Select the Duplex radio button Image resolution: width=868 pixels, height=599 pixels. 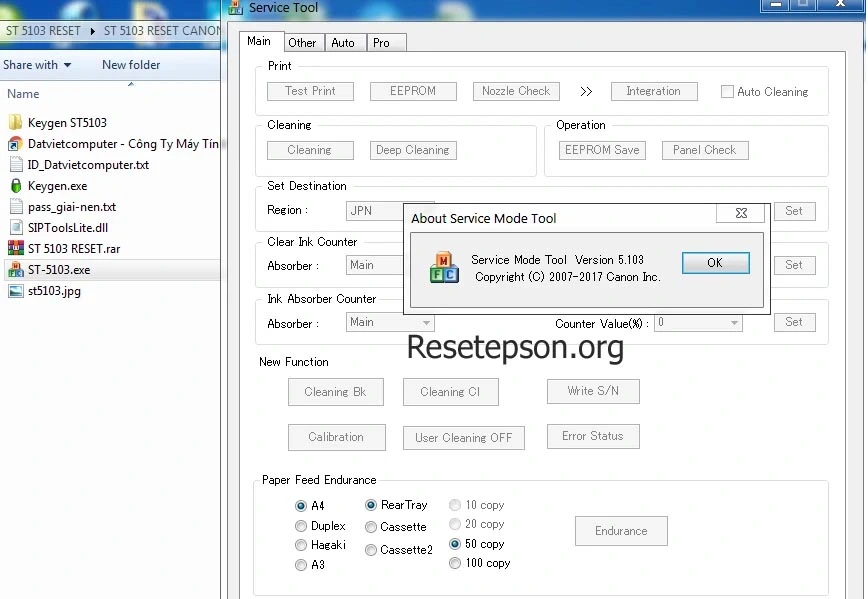pyautogui.click(x=301, y=525)
